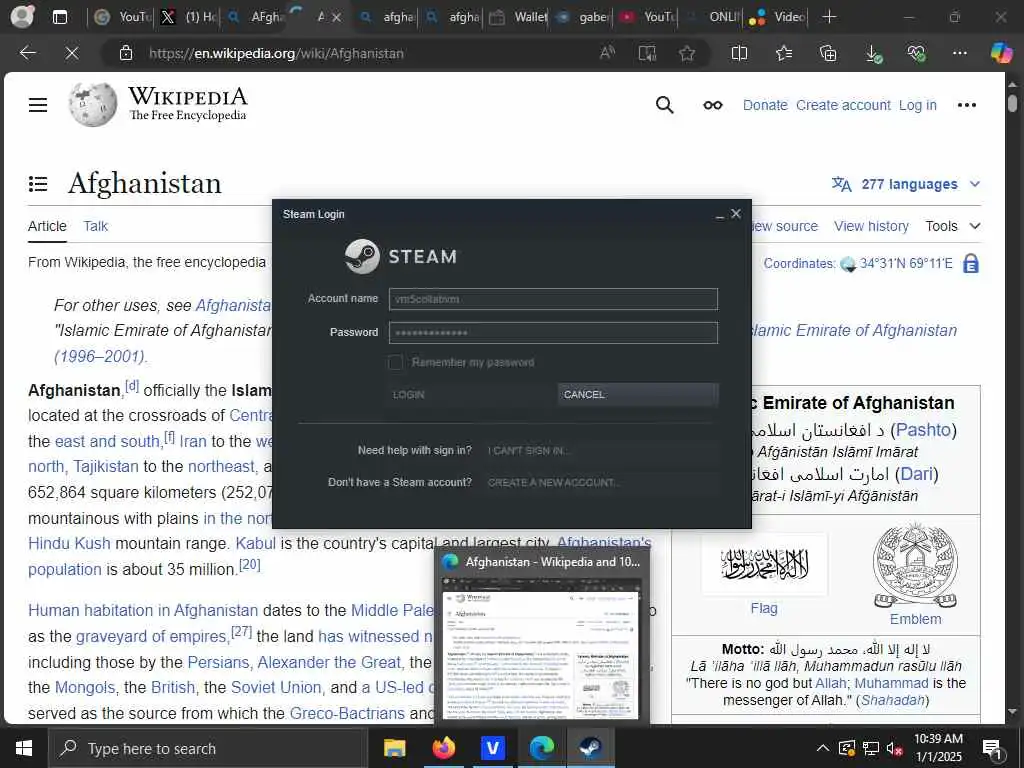Click the Afghanistan Wikipedia preview thumbnail
Viewport: 1024px width, 768px height.
[540, 648]
